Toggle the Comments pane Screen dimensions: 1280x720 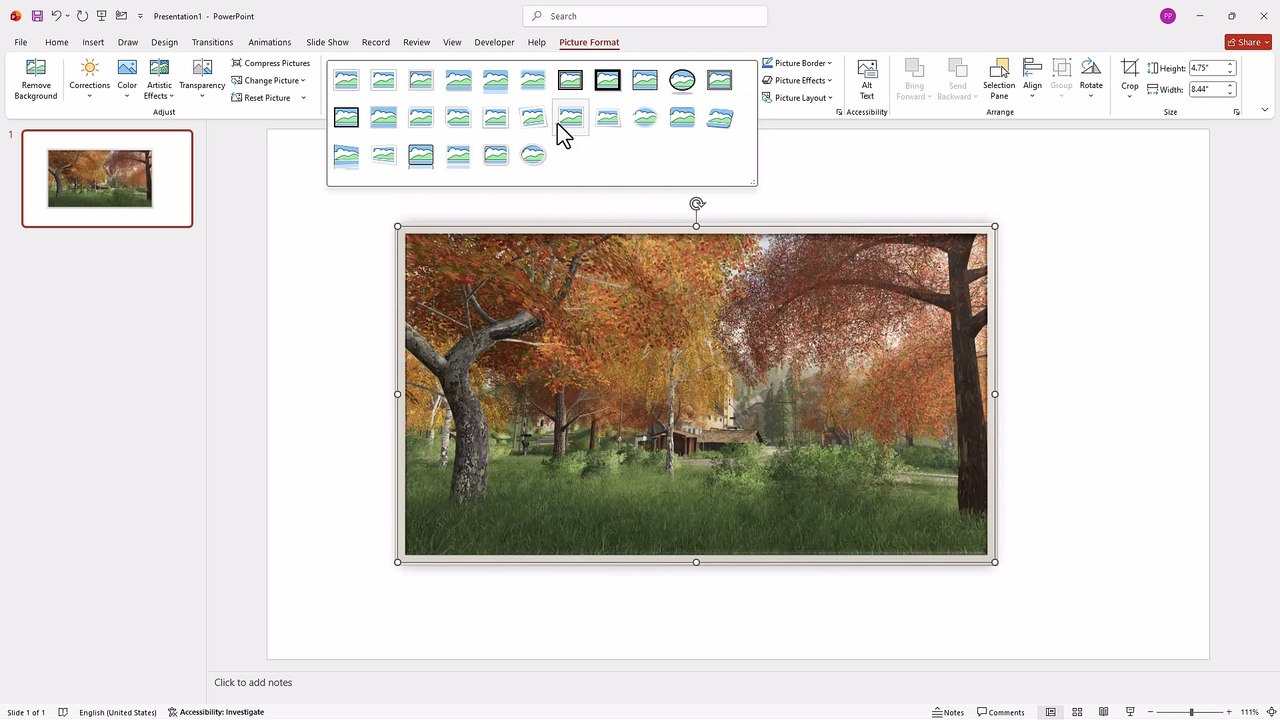coord(1001,712)
